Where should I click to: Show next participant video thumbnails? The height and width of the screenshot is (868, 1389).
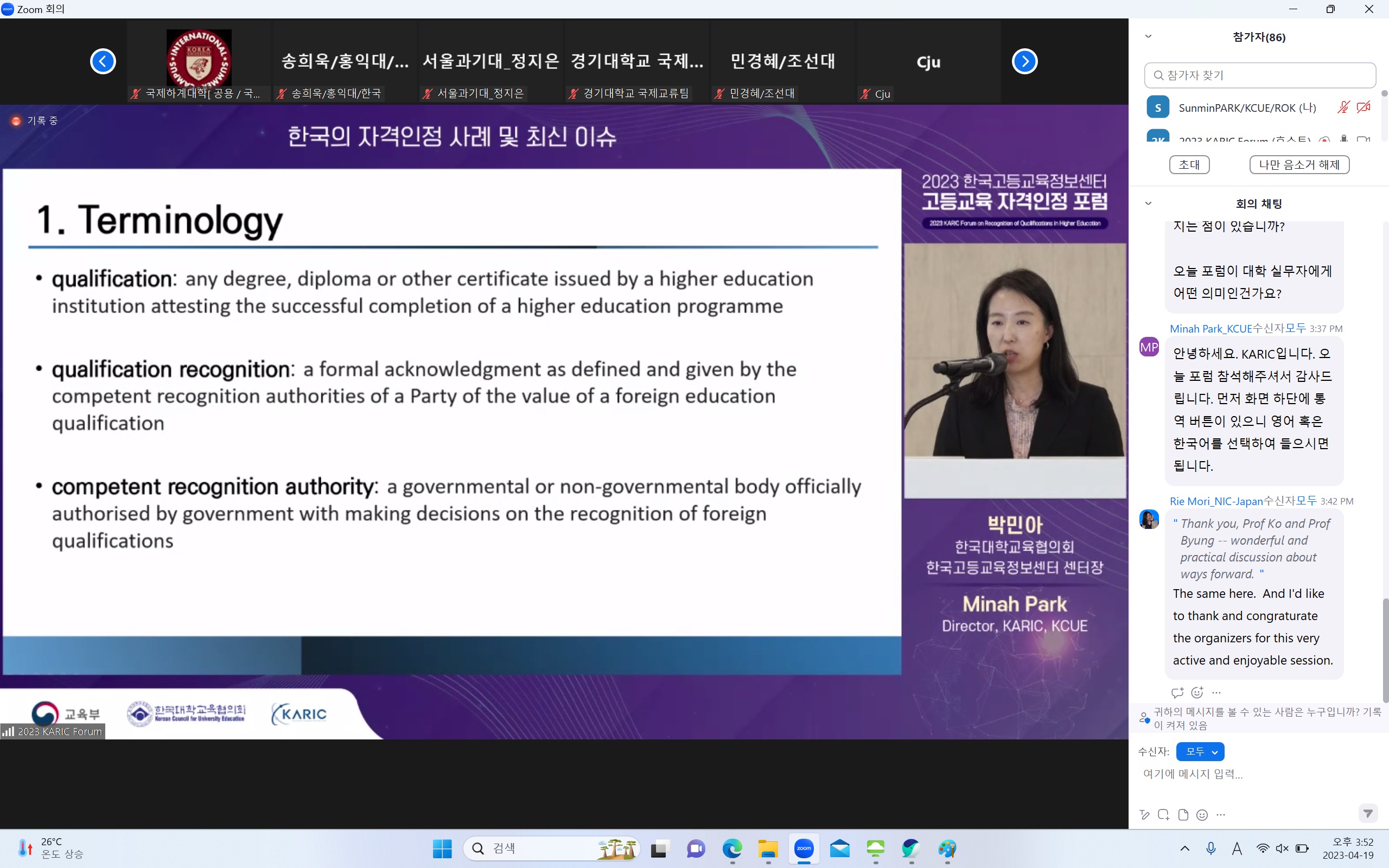pyautogui.click(x=1024, y=61)
